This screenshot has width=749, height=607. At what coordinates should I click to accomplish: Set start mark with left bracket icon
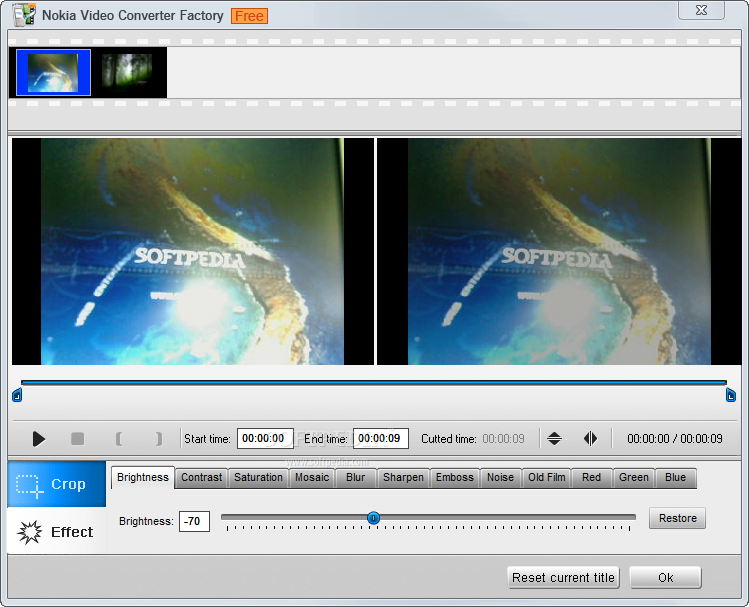[119, 438]
